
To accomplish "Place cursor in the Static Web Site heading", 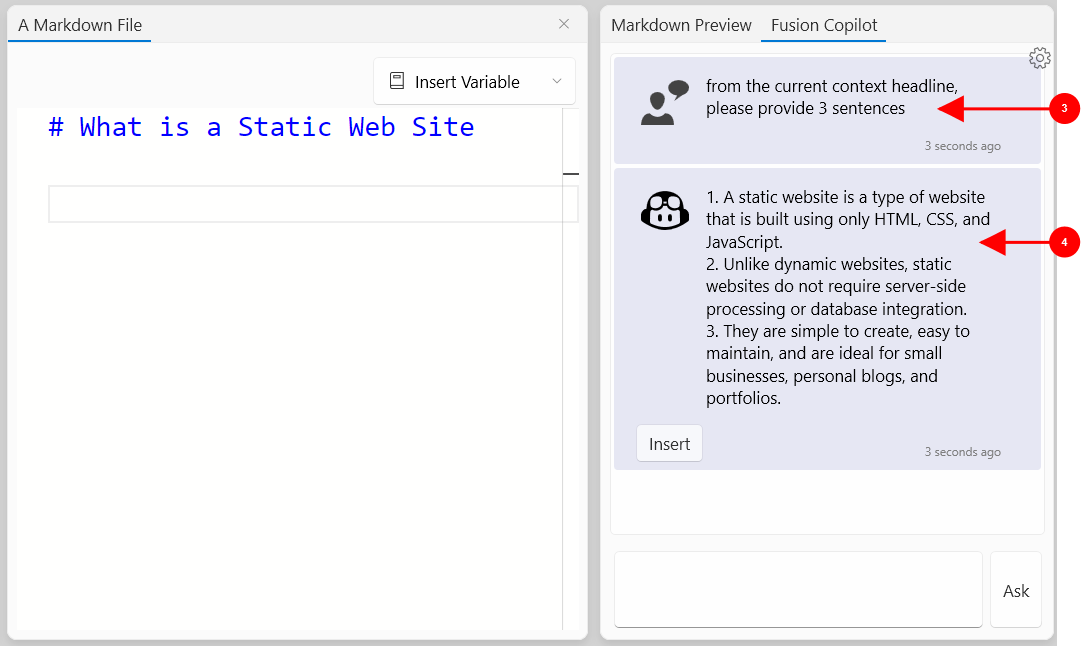I will (262, 127).
